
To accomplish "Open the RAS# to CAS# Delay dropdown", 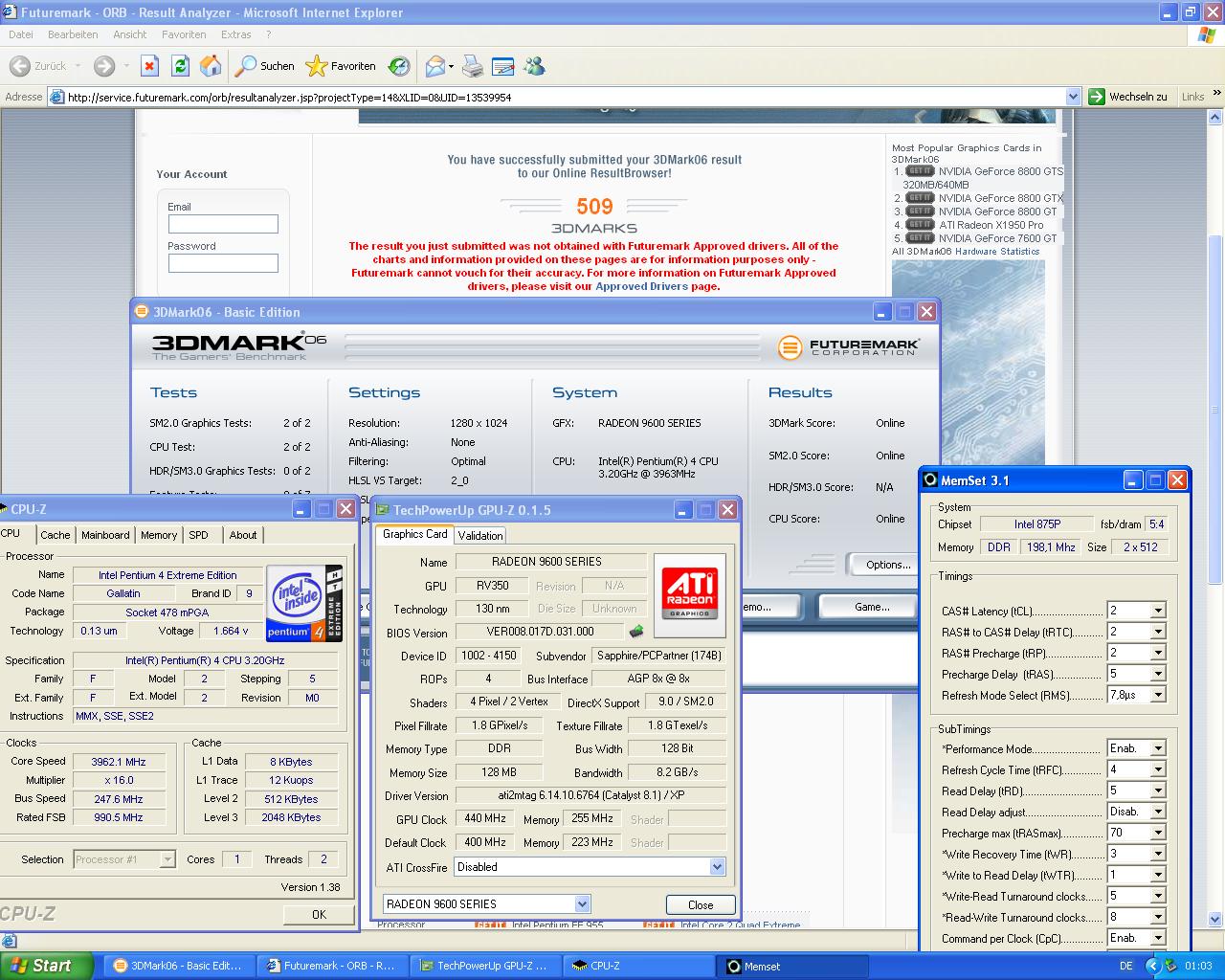I will tap(1157, 632).
